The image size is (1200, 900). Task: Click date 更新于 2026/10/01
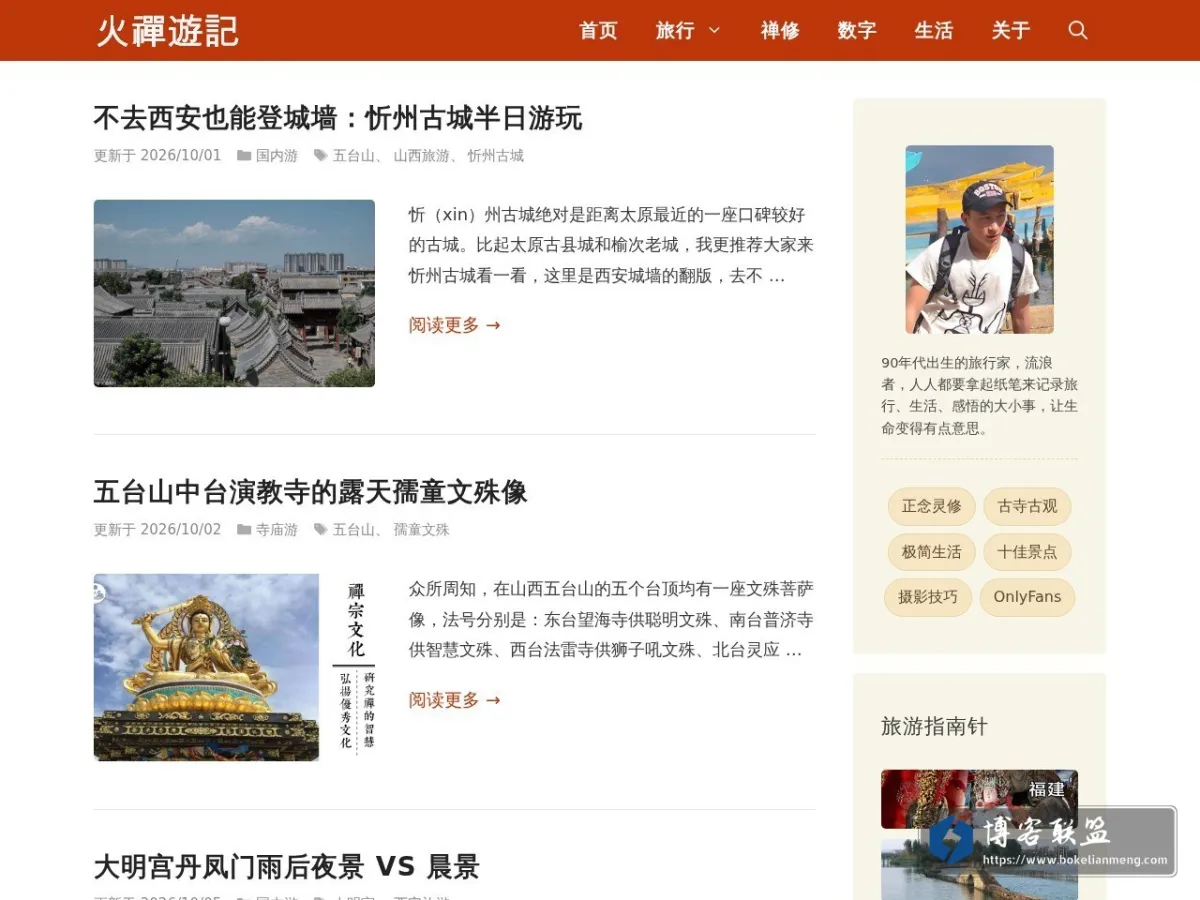tap(157, 156)
